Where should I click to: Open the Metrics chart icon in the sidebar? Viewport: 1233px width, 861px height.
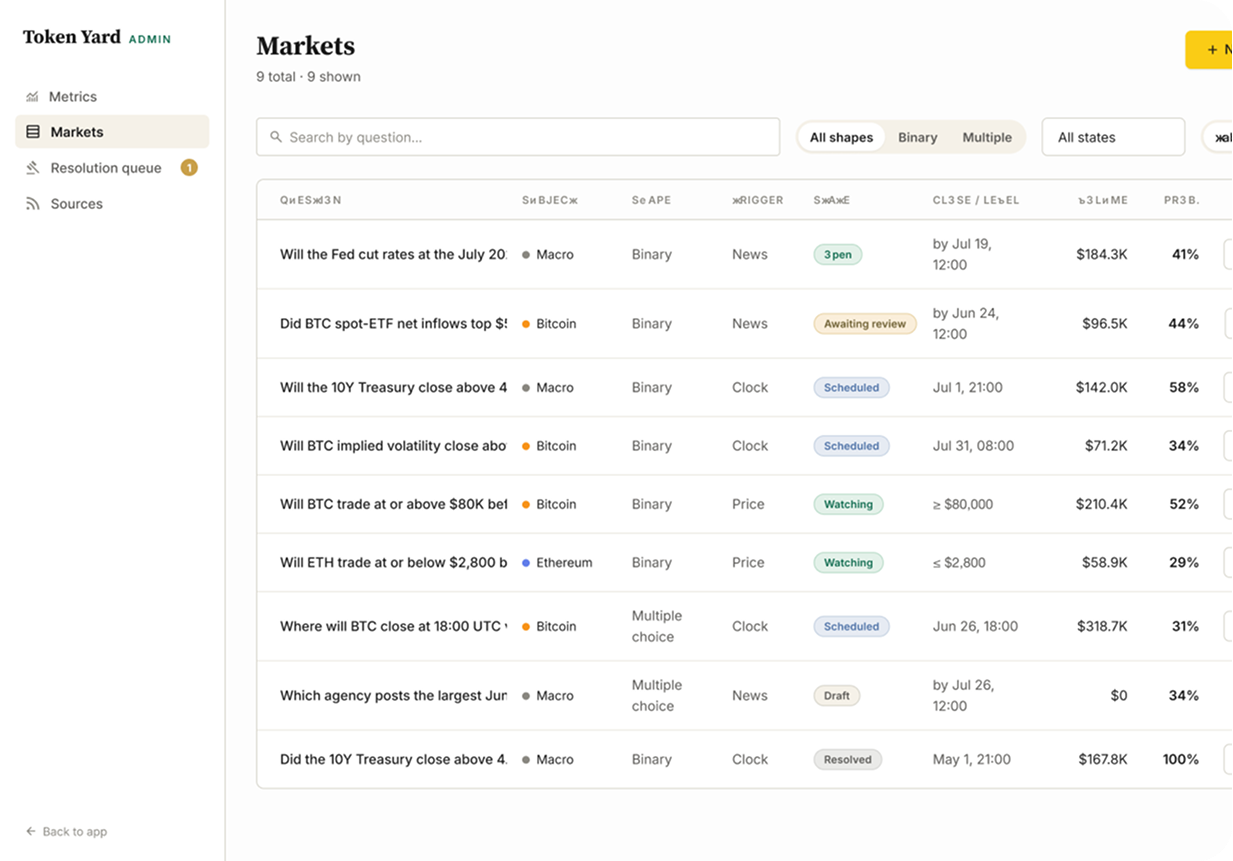pos(32,97)
